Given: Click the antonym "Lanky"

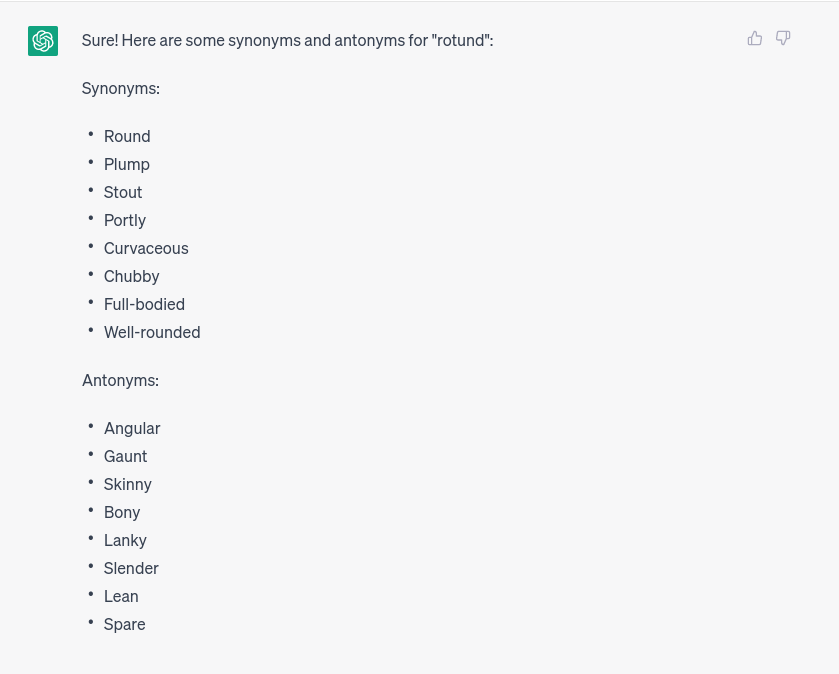Looking at the screenshot, I should 125,540.
